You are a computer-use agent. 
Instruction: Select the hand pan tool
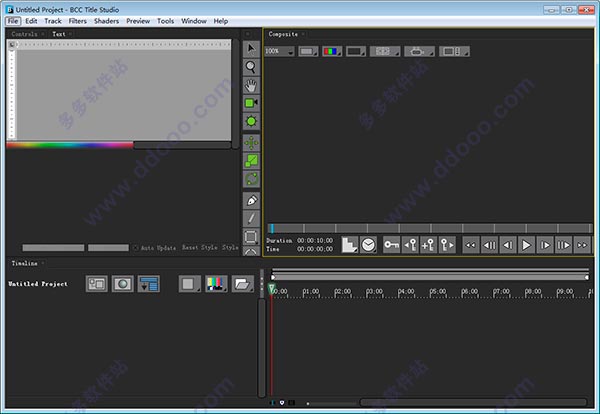click(x=251, y=85)
